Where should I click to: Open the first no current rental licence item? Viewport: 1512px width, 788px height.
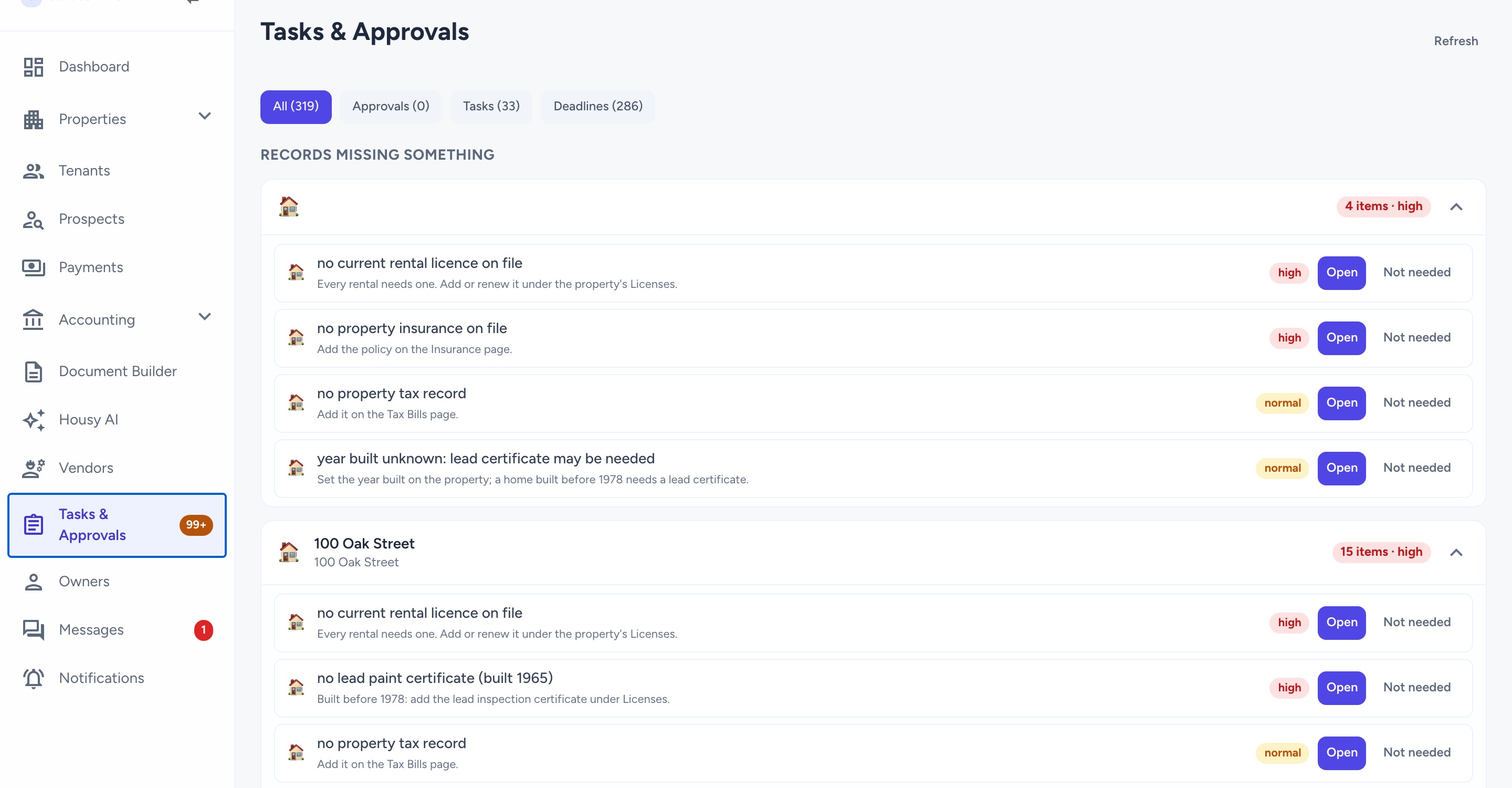(x=1341, y=273)
